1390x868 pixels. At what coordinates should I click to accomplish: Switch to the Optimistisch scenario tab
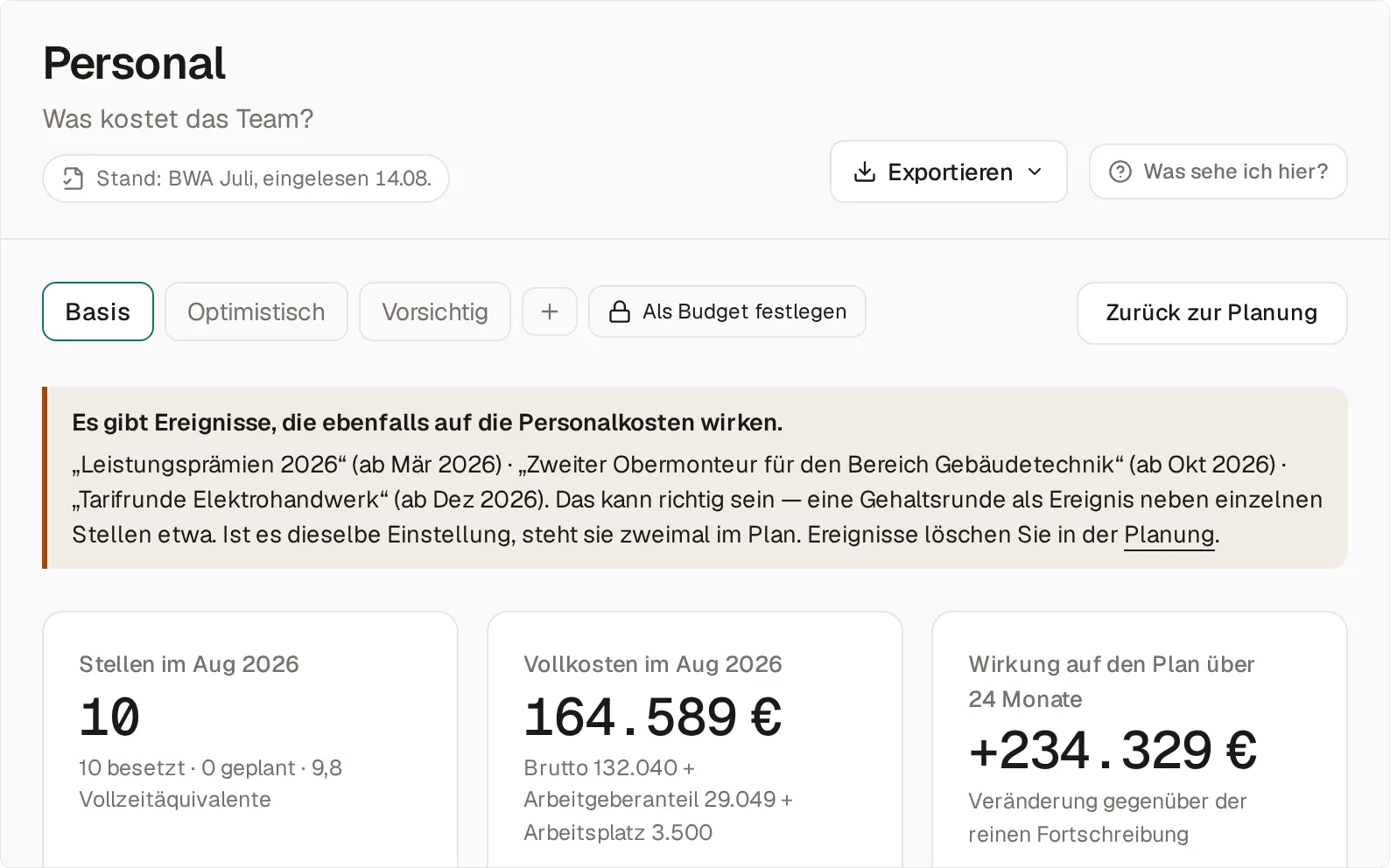click(256, 311)
